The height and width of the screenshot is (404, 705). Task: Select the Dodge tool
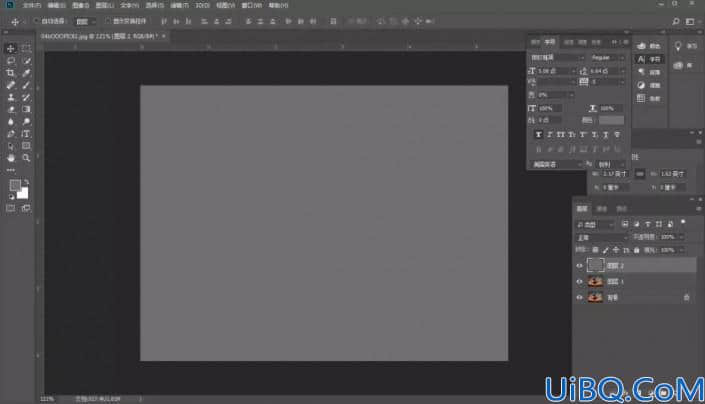tap(26, 121)
